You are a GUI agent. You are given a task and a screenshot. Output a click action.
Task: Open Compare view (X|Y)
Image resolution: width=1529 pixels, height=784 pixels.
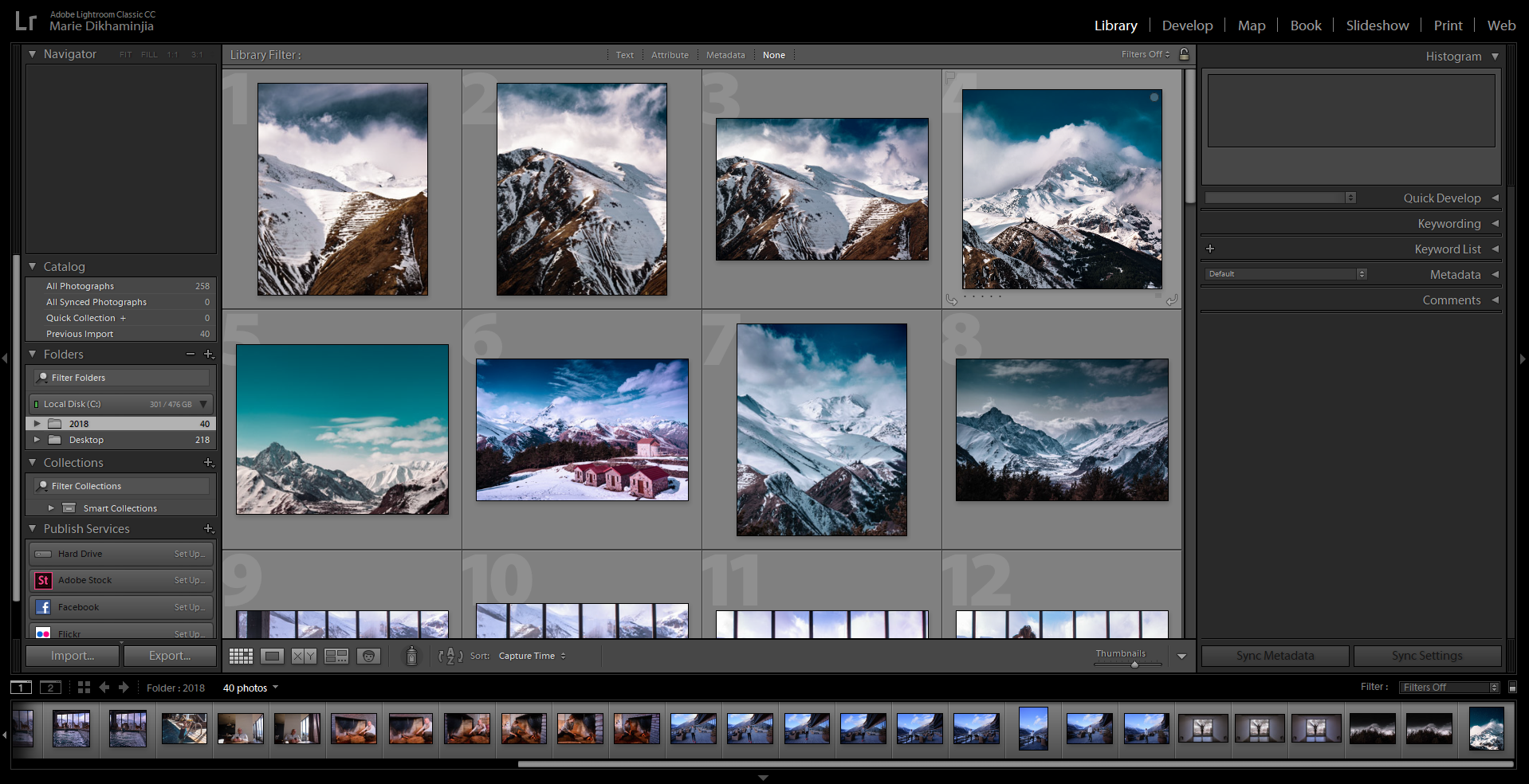(x=304, y=656)
